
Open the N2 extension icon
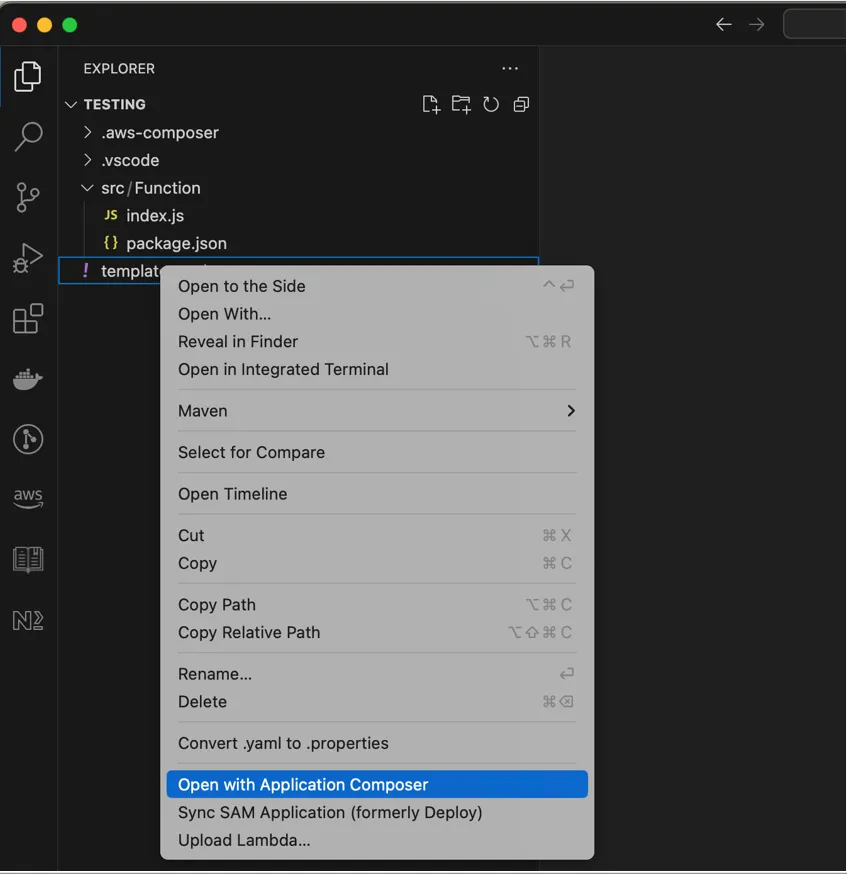(x=28, y=620)
